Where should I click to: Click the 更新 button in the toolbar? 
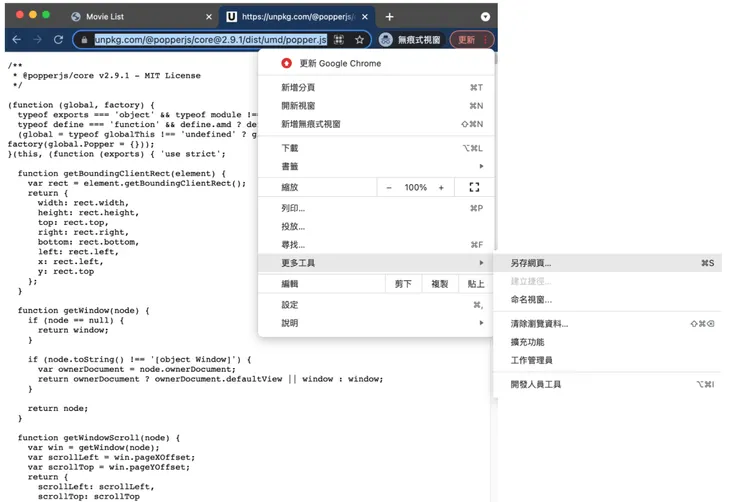pyautogui.click(x=466, y=40)
